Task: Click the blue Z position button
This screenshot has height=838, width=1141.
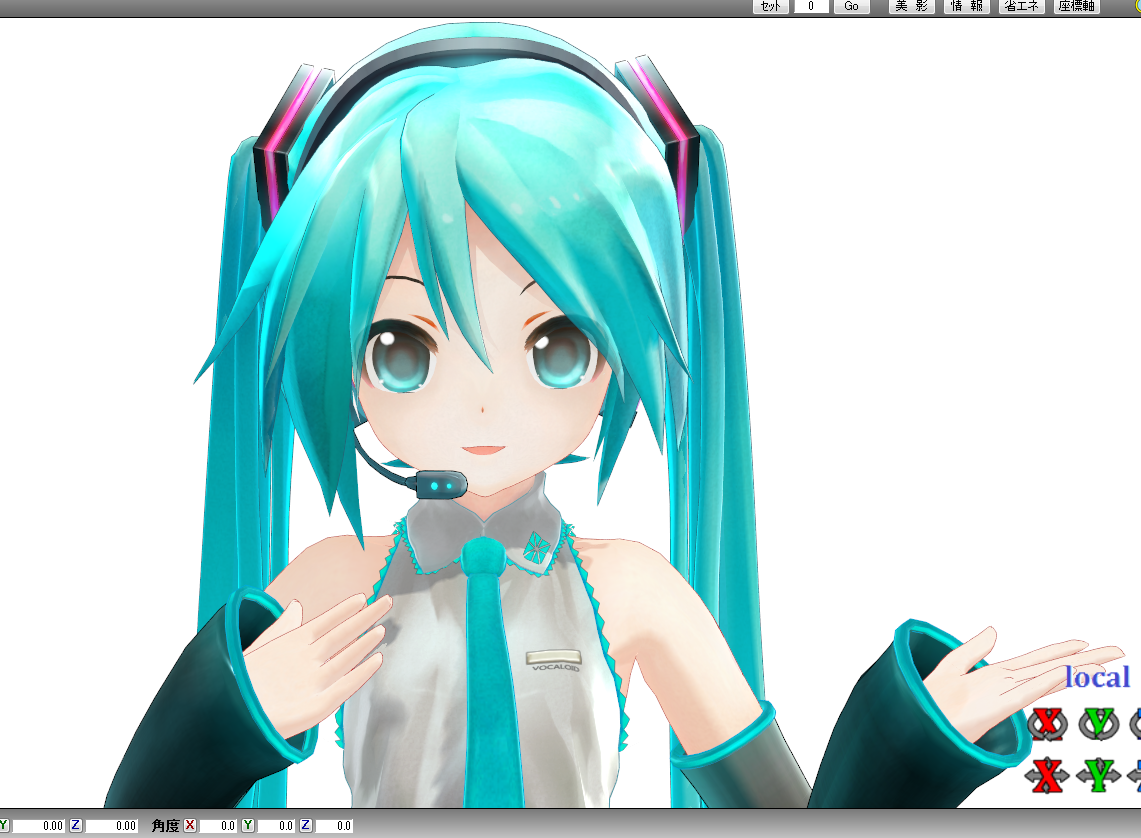Action: pos(76,825)
